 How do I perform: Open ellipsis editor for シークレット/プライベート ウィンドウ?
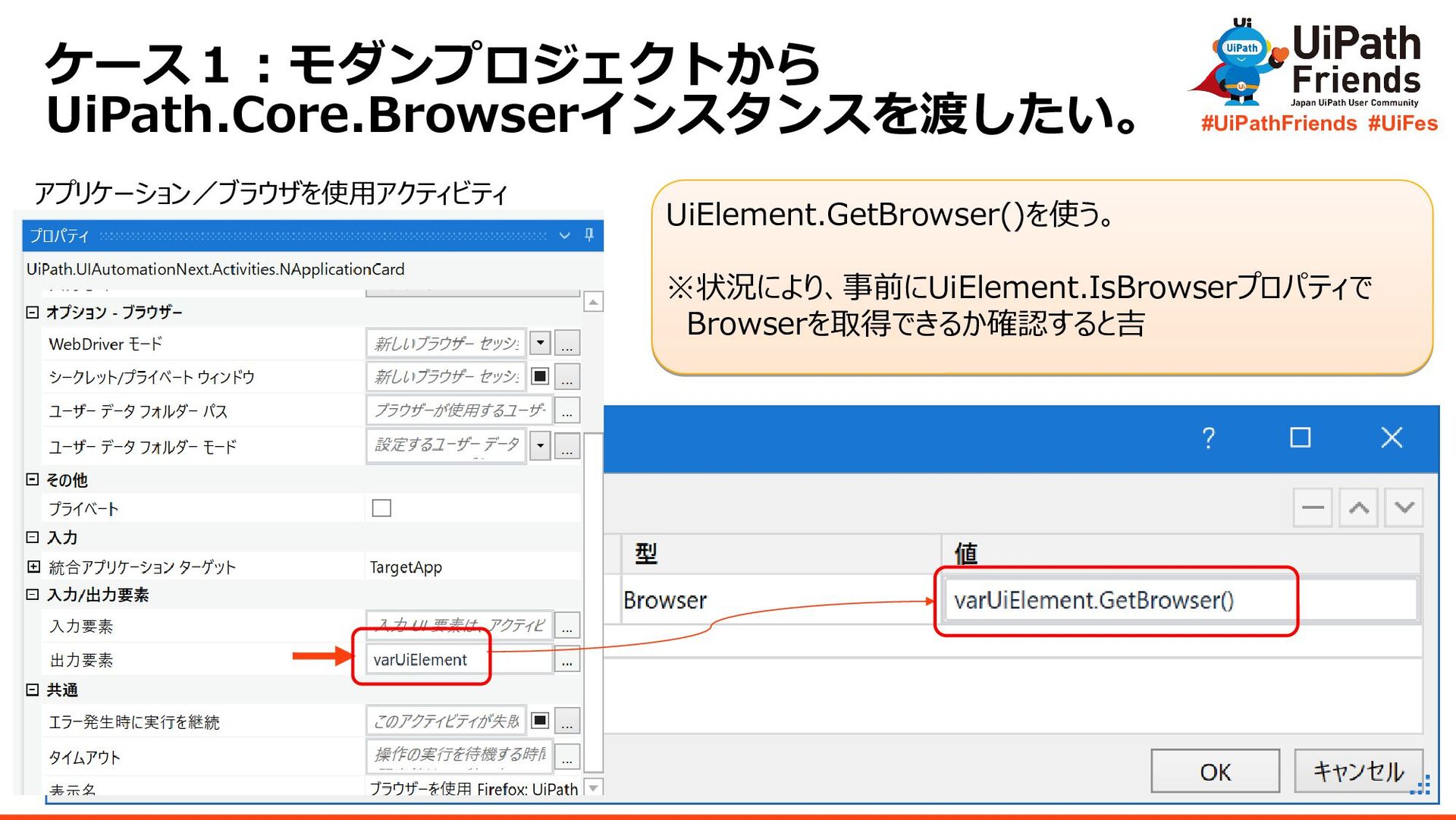pos(567,377)
